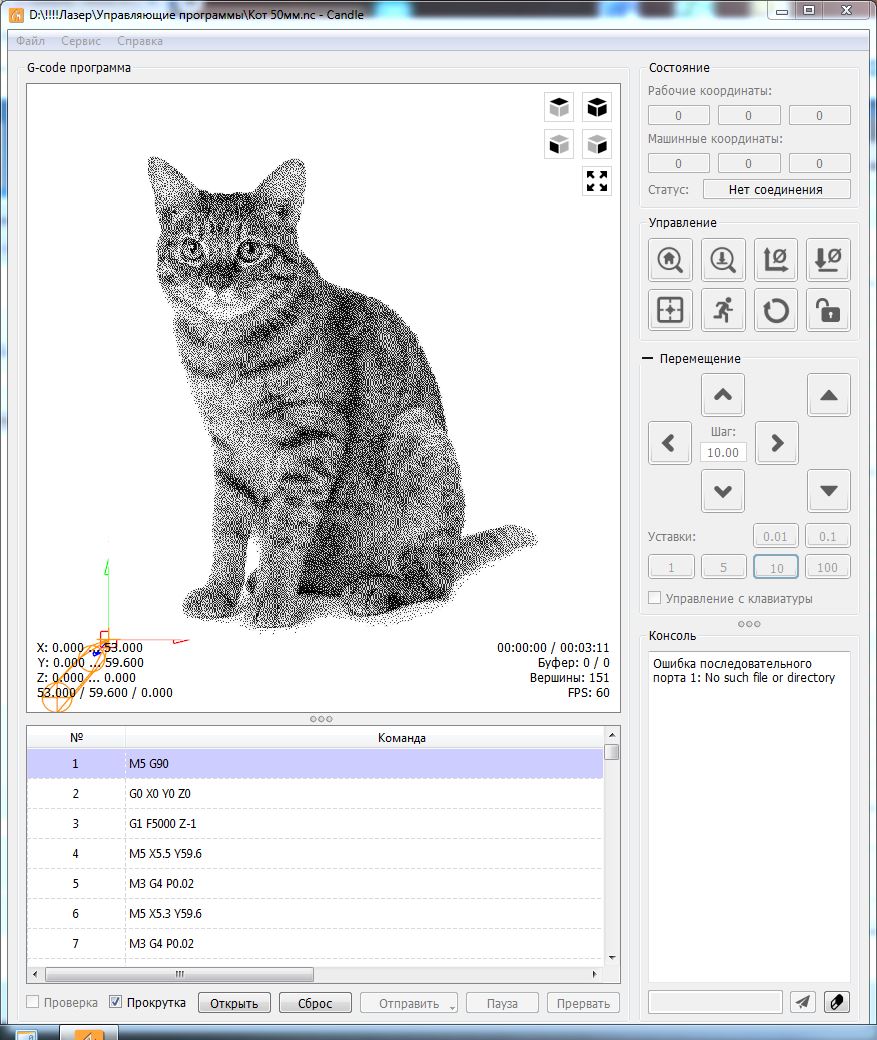
Task: Click the console command input field
Action: click(x=716, y=1002)
